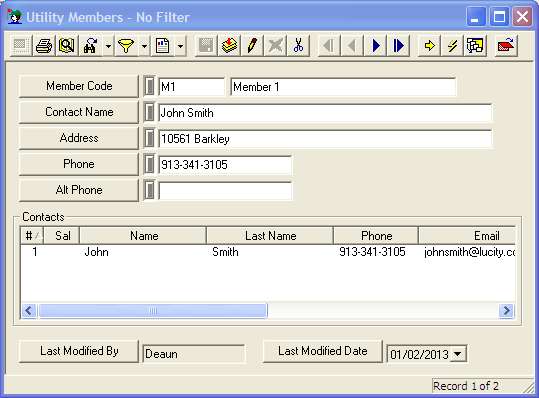Click the disabled save disk icon
Image resolution: width=539 pixels, height=398 pixels.
(206, 46)
